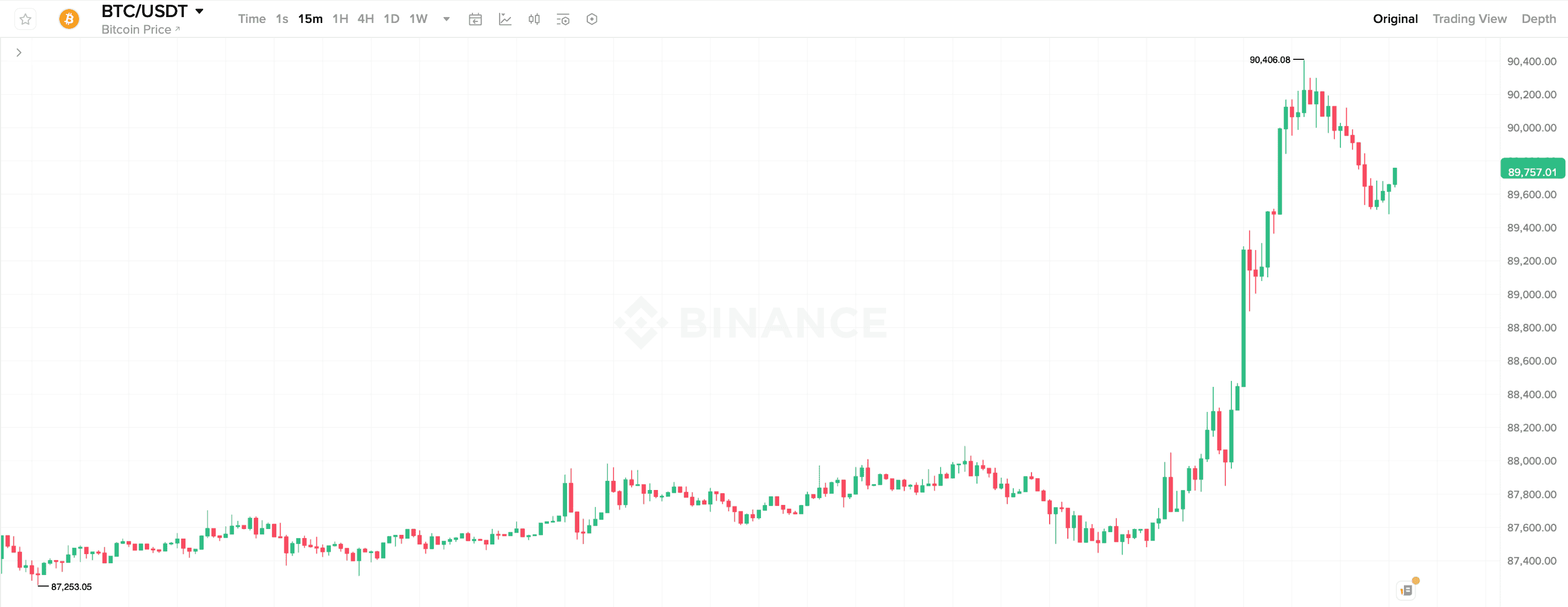The image size is (1568, 607).
Task: Select the 1D interval
Action: point(391,19)
